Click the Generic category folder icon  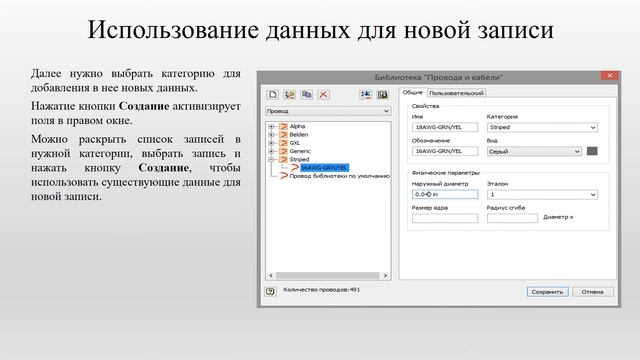point(283,151)
